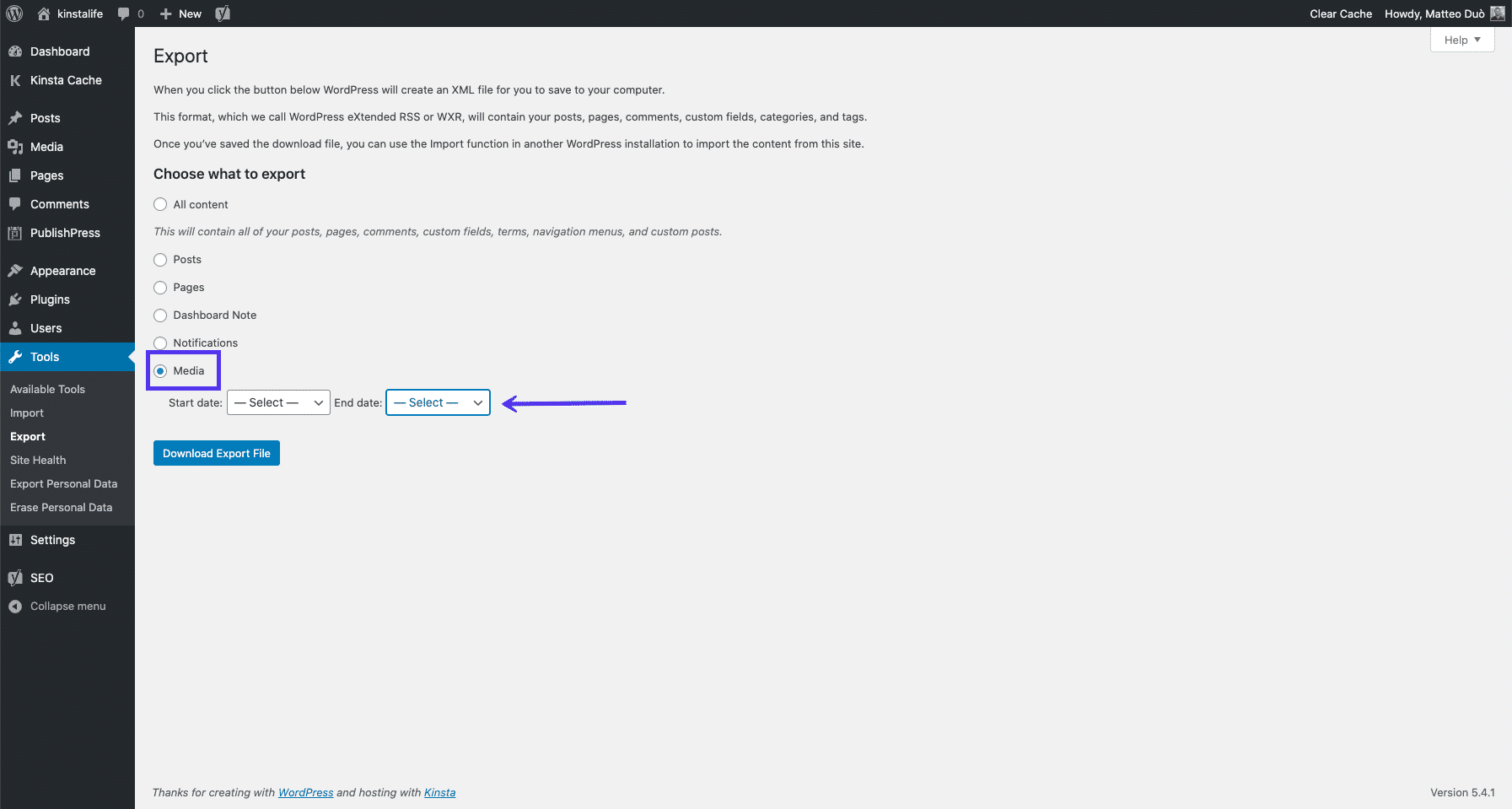
Task: Click the Appearance paintbrush icon
Action: coord(15,271)
